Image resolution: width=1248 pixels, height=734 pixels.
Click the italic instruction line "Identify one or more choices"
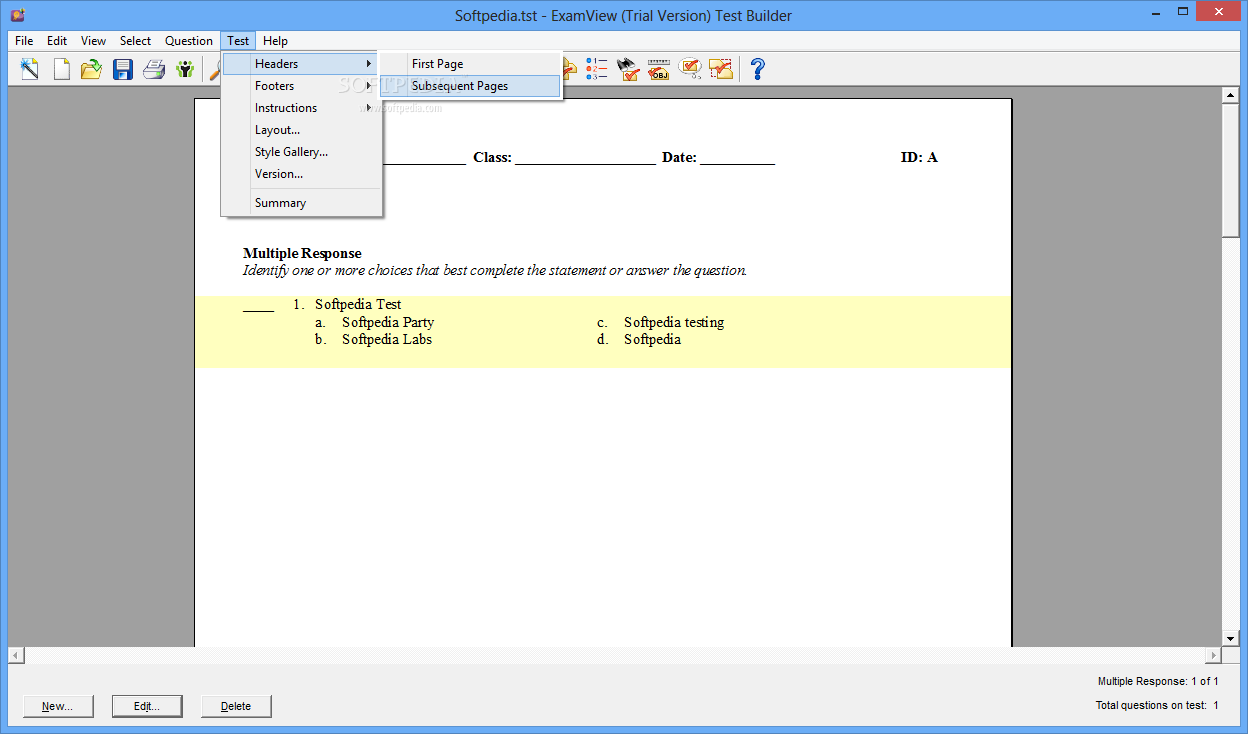tap(495, 270)
